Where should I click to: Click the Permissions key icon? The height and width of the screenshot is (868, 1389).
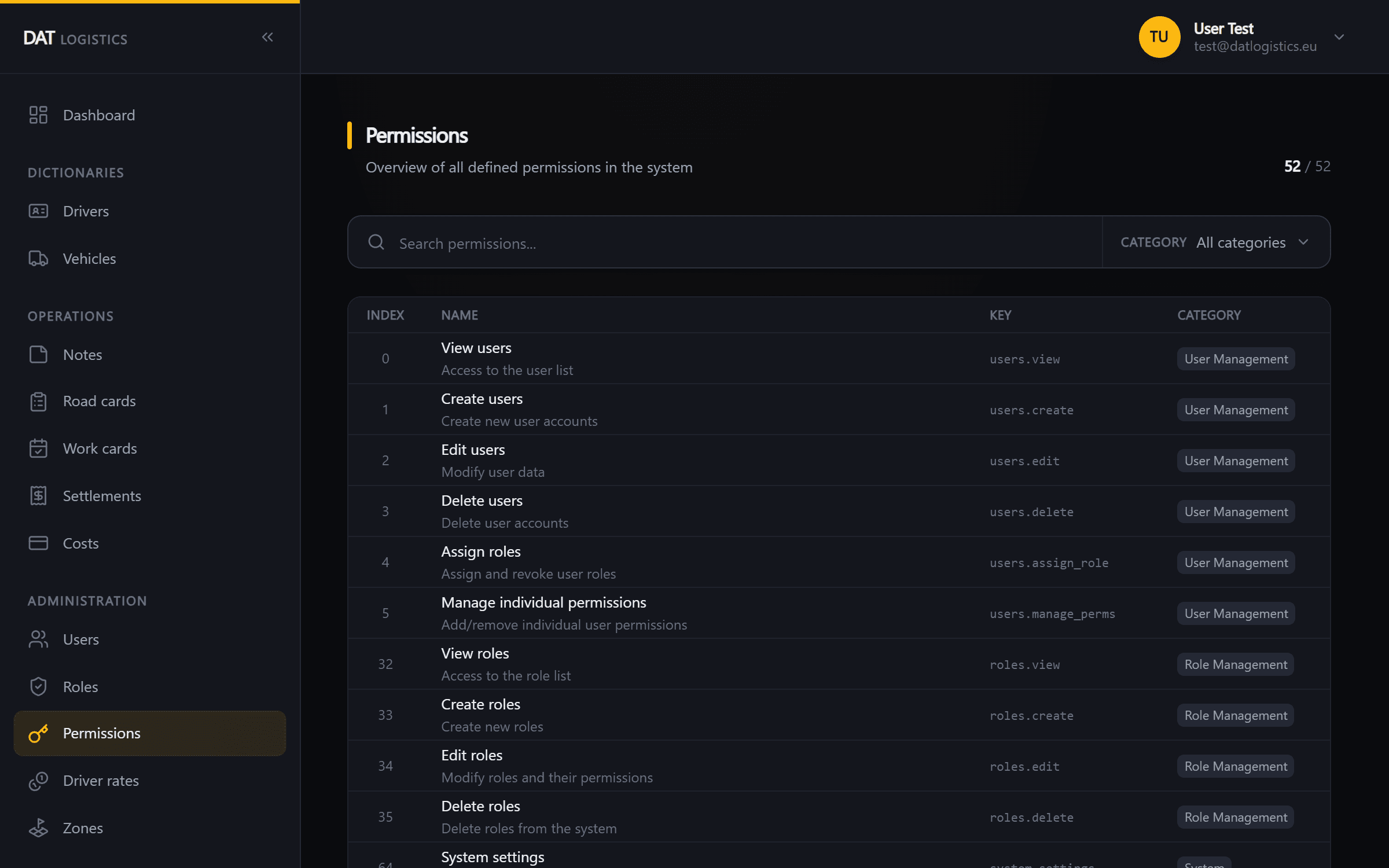38,733
